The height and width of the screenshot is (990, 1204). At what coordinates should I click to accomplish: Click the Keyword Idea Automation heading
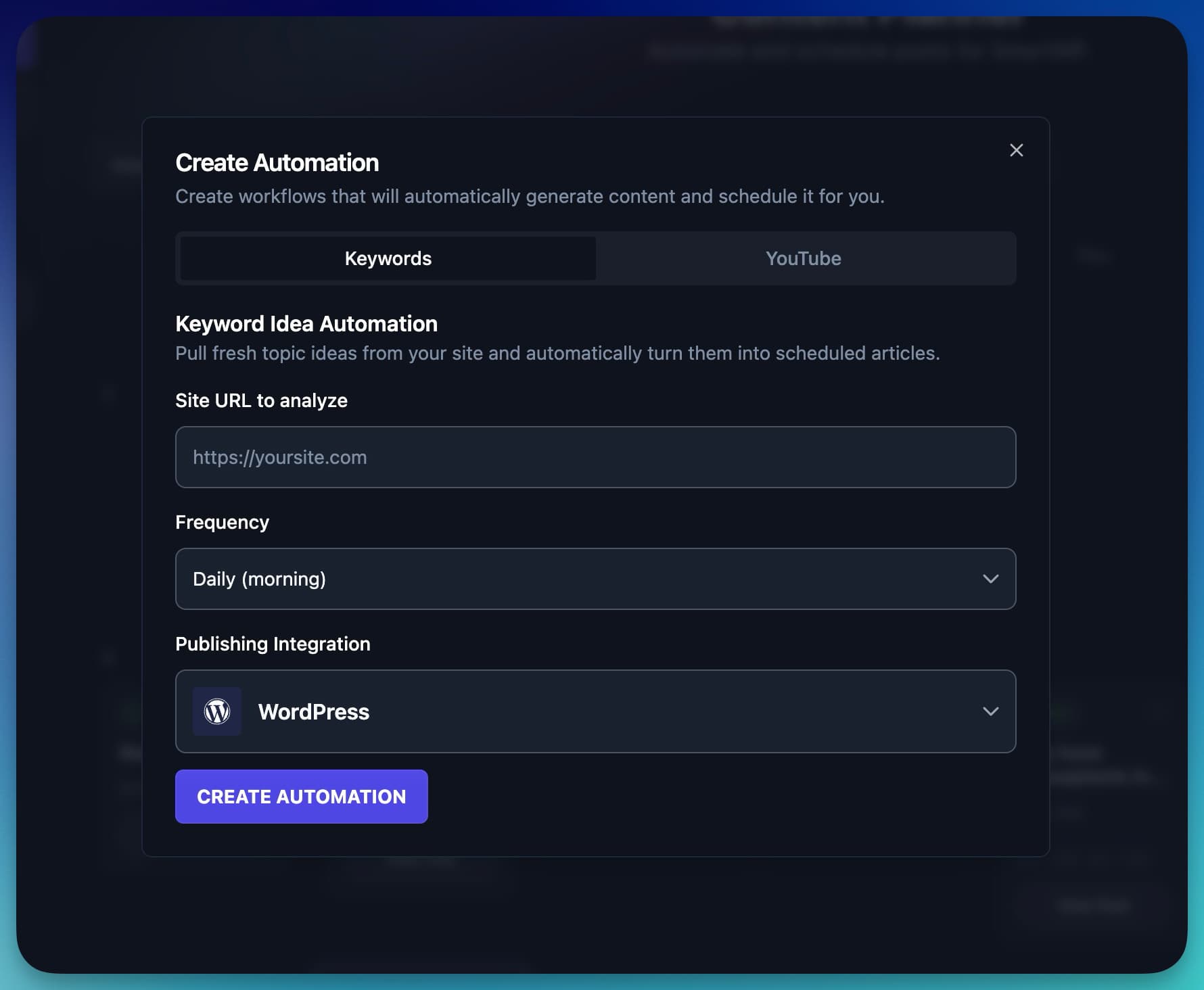click(306, 323)
